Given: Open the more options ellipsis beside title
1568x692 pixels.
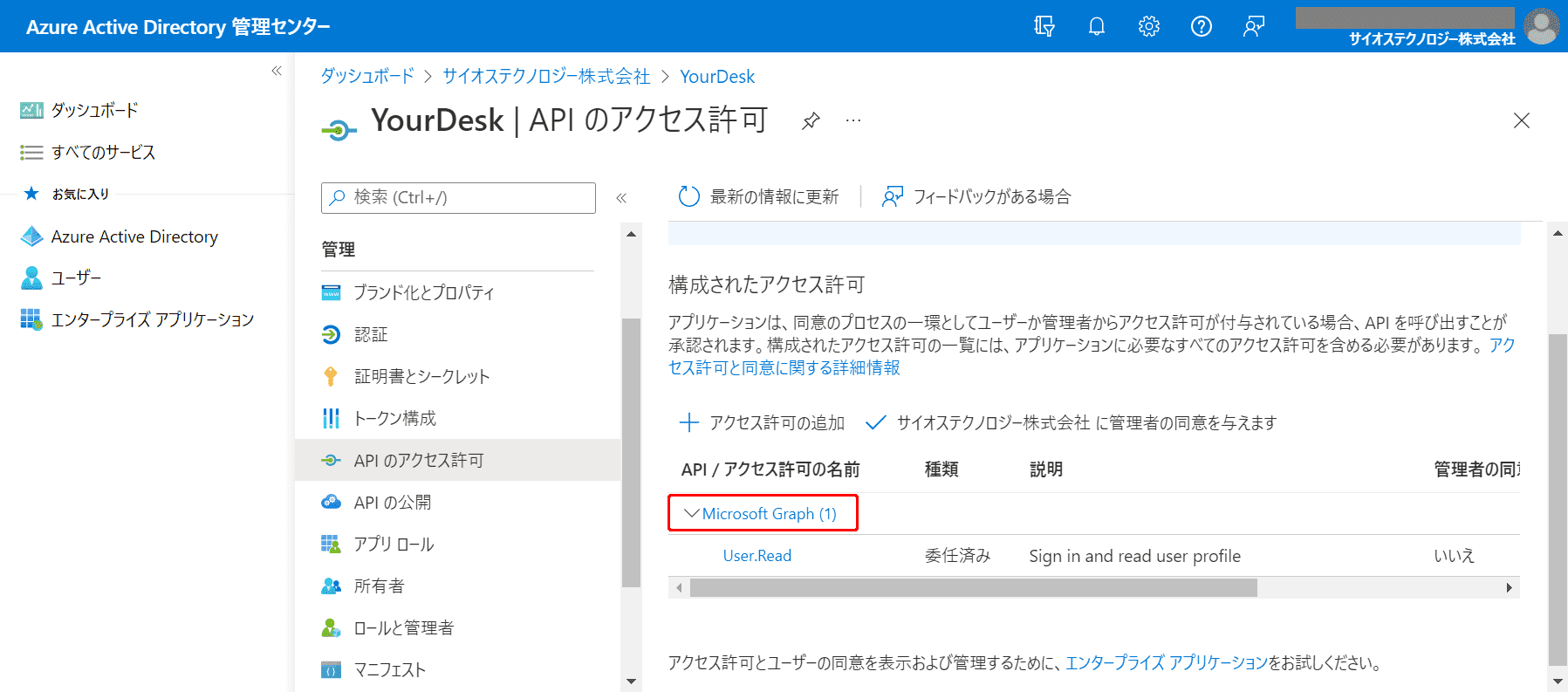Looking at the screenshot, I should 853,120.
